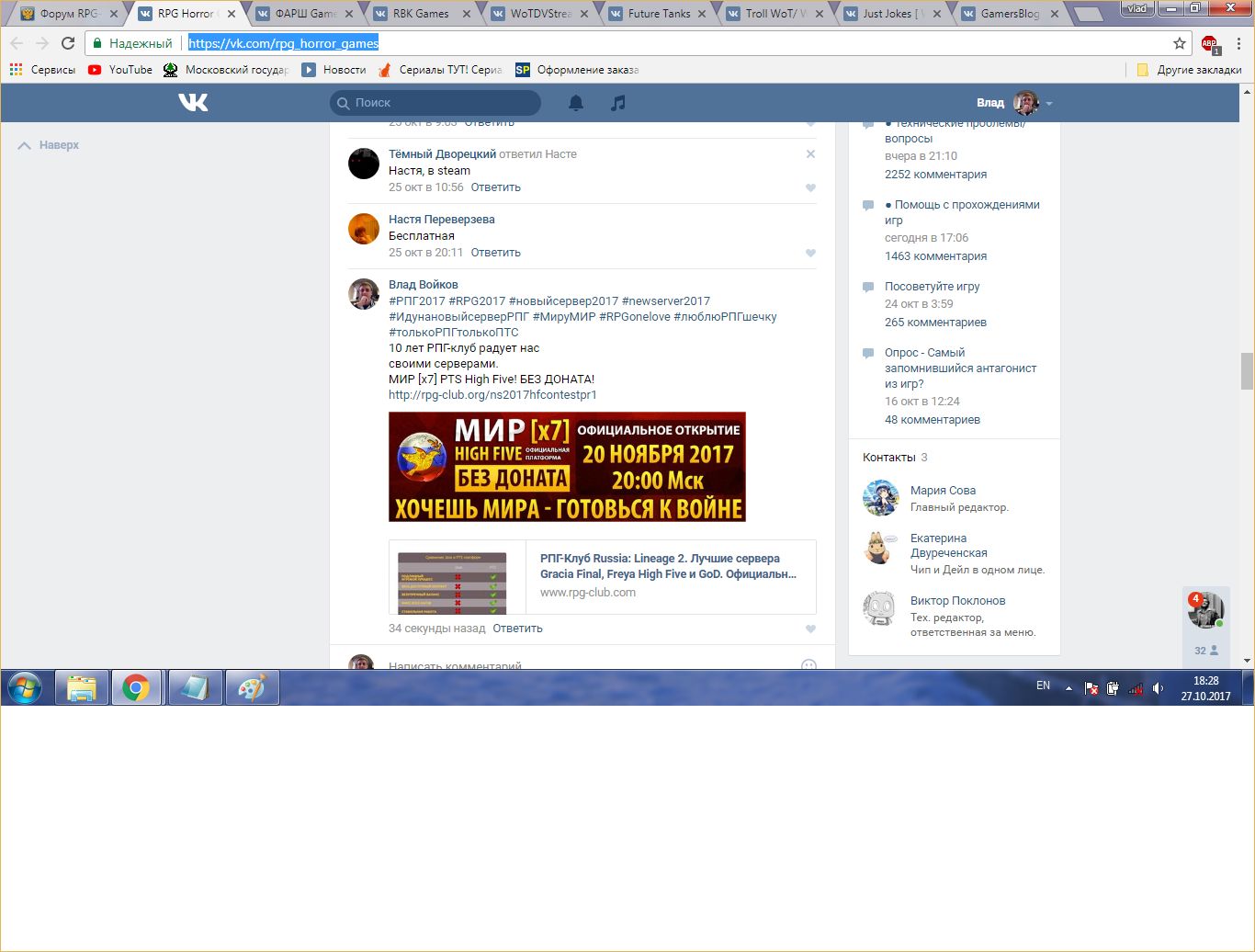Open the Посоветуйте игру discussion
Image resolution: width=1255 pixels, height=952 pixels.
point(932,287)
